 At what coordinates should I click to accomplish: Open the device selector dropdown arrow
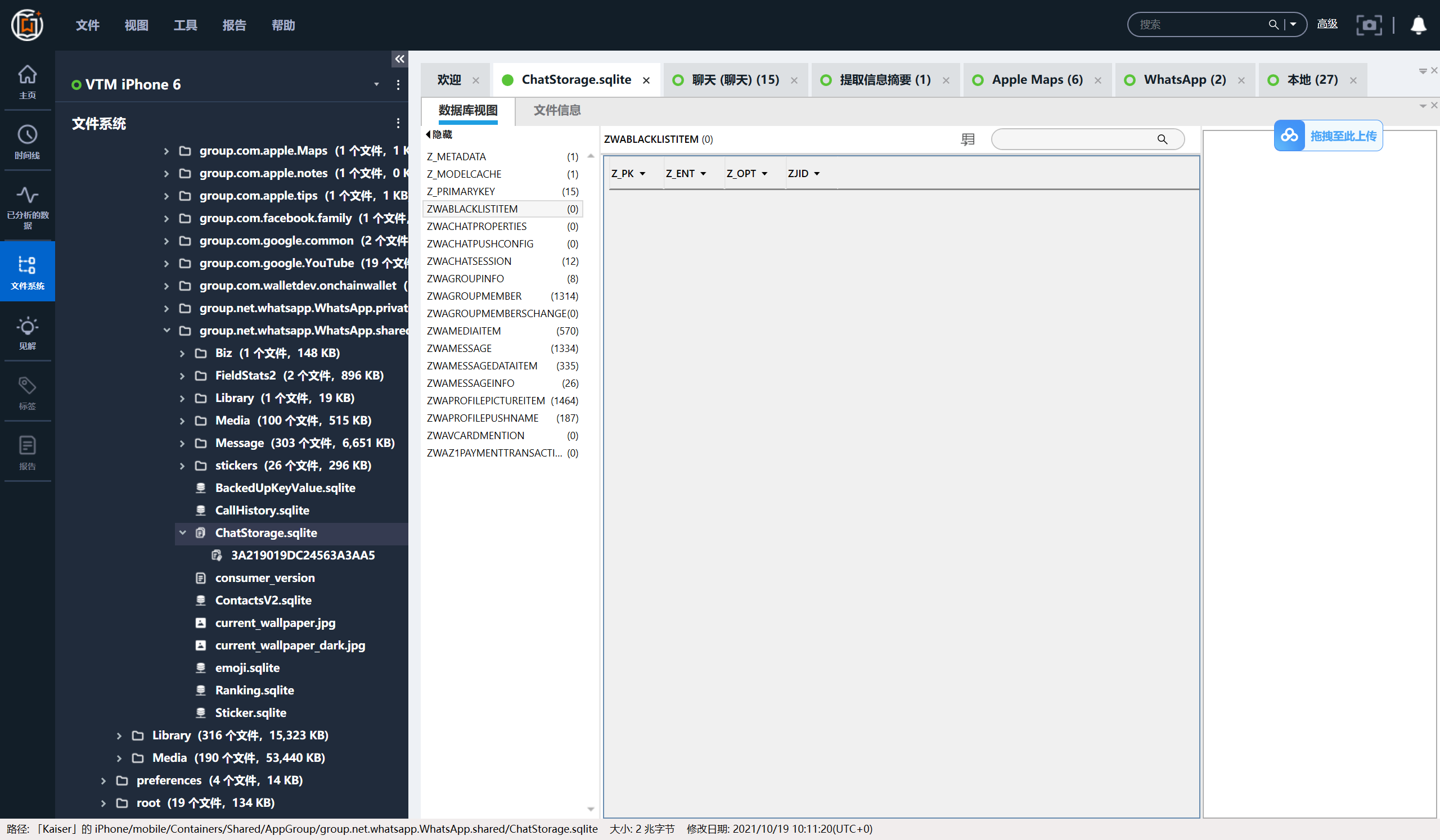click(x=376, y=84)
